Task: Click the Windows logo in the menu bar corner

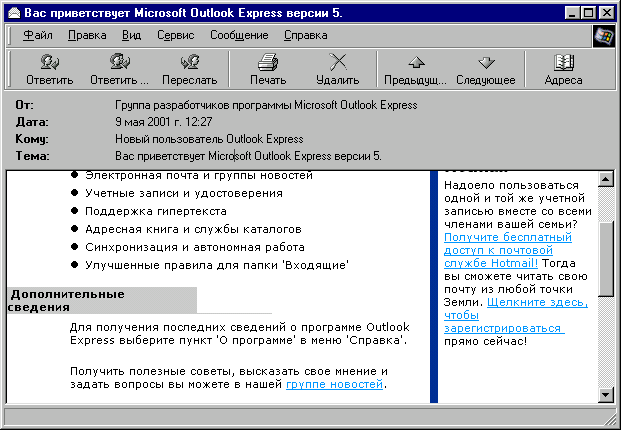Action: (604, 36)
